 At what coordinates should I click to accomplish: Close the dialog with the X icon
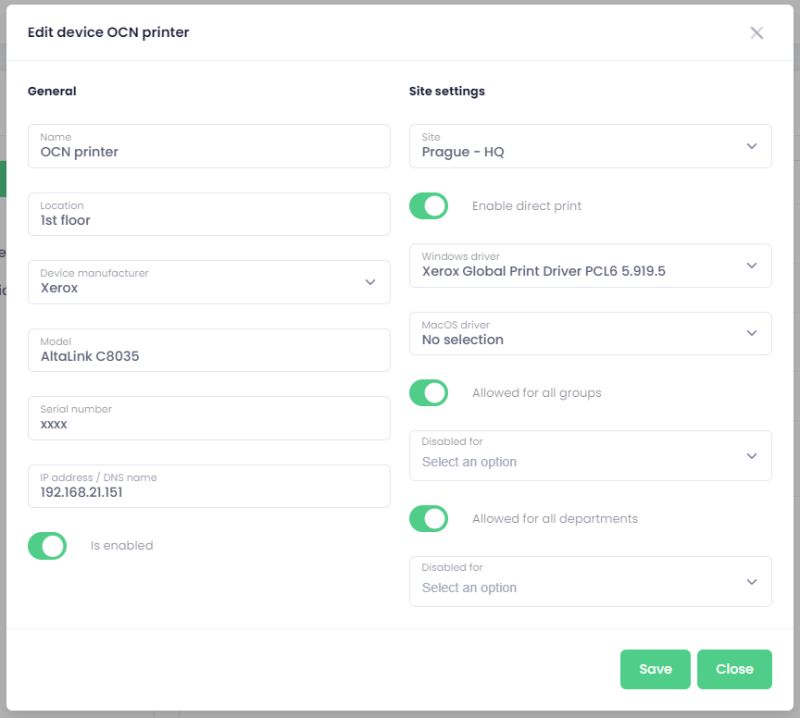click(x=757, y=33)
